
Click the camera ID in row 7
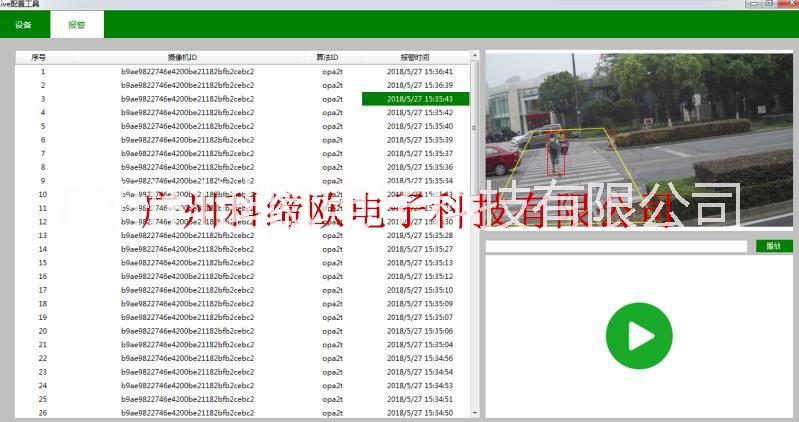188,153
